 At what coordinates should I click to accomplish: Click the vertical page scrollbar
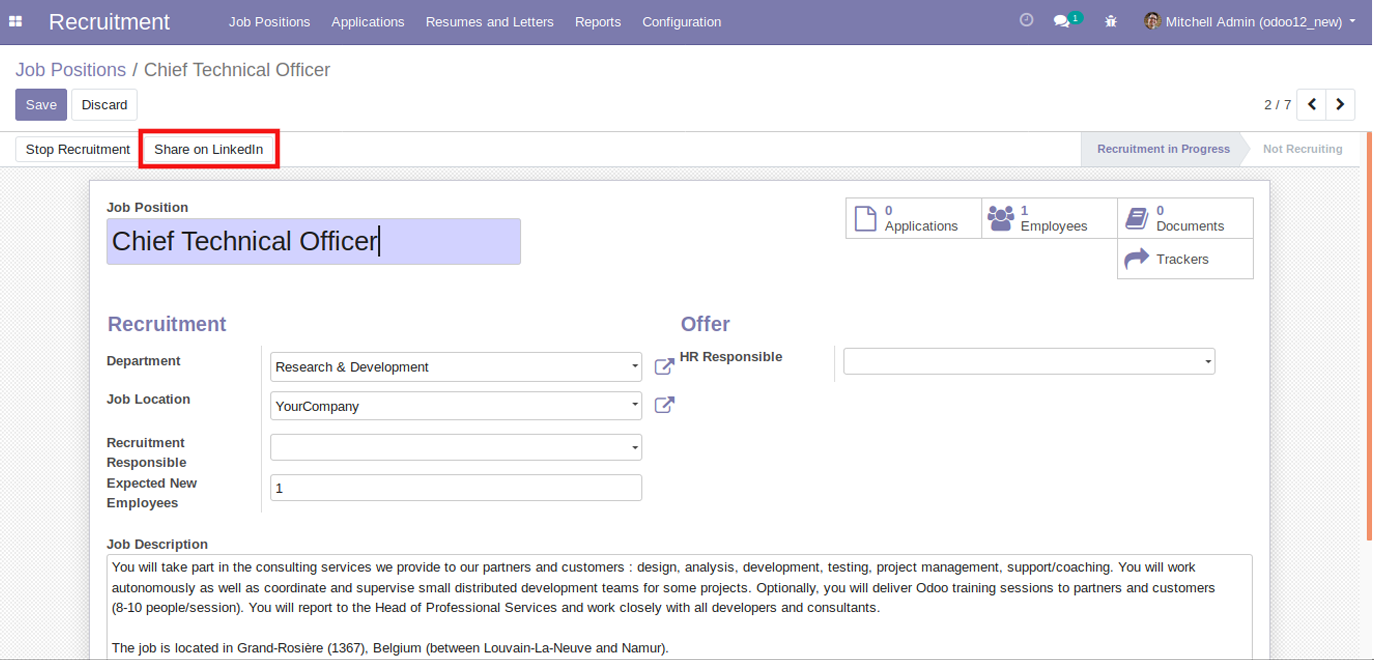[x=1369, y=337]
